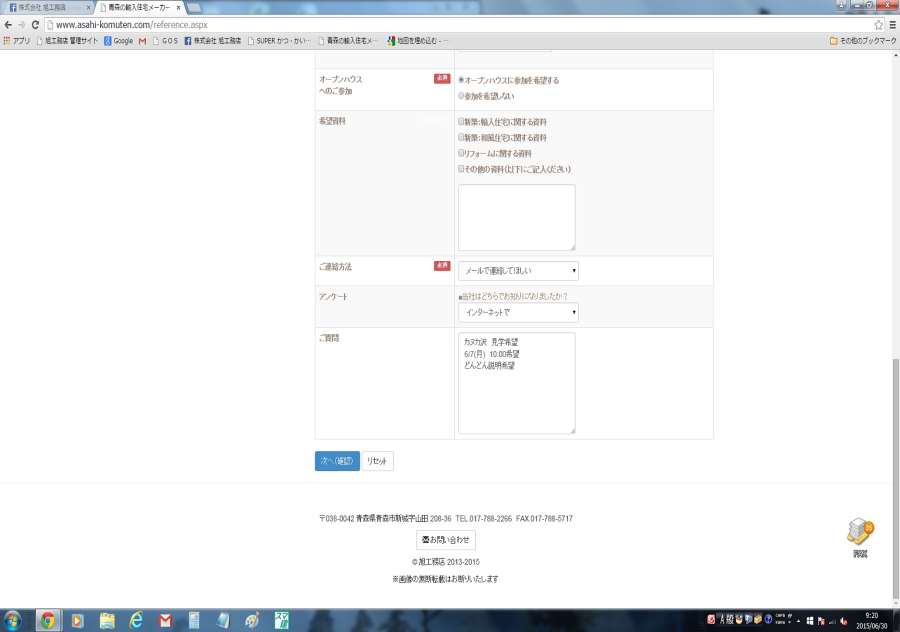Click the 次へ（確認） button
Viewport: 900px width, 632px height.
point(337,461)
